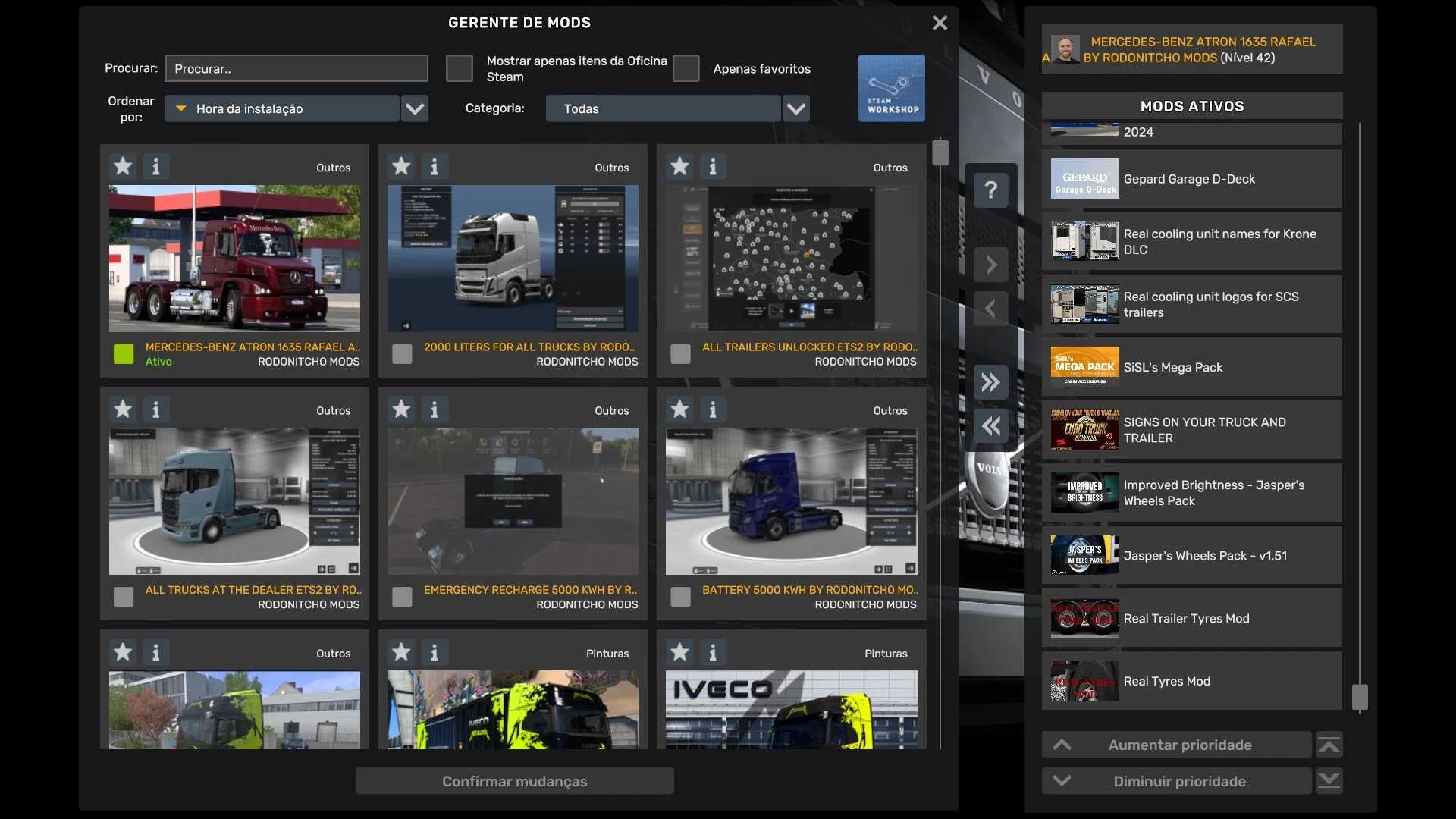Deactivate the green Mercedes-Benz Atron mod checkbox

tap(124, 354)
